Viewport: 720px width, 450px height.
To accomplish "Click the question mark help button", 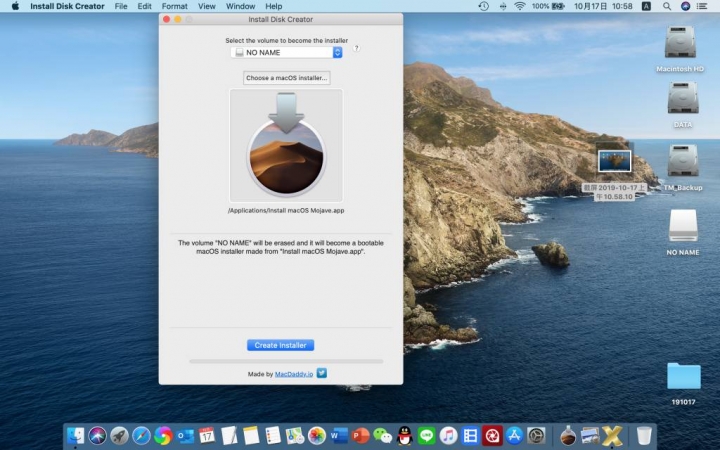I will [x=356, y=48].
